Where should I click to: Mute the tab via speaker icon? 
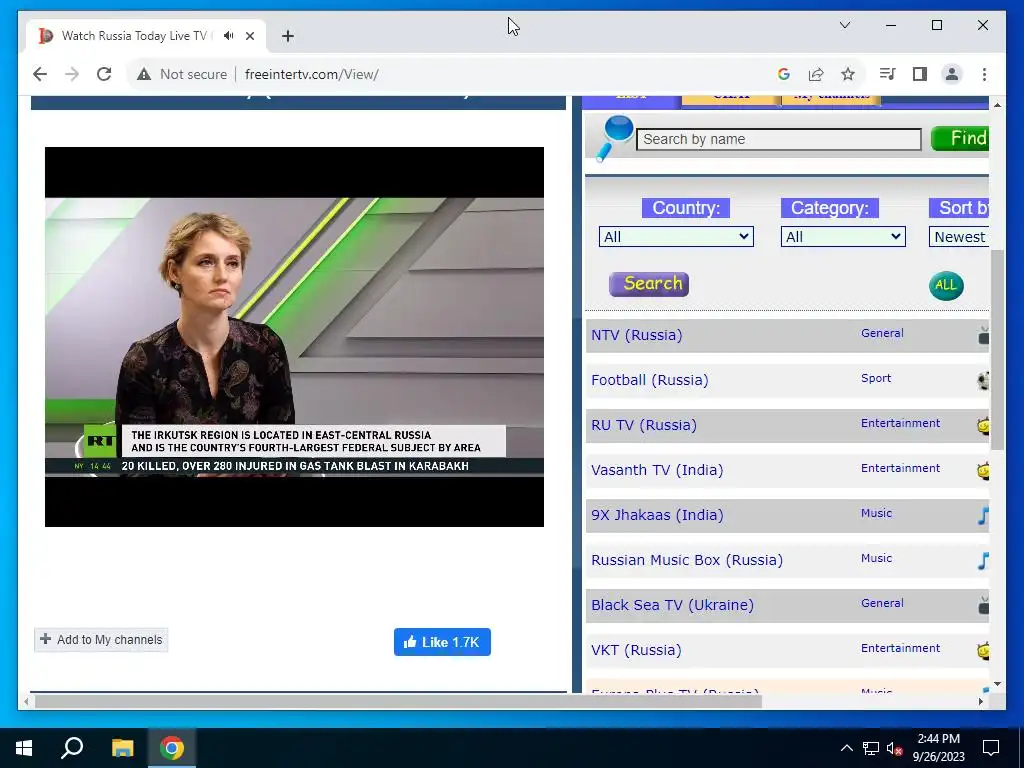pyautogui.click(x=228, y=36)
